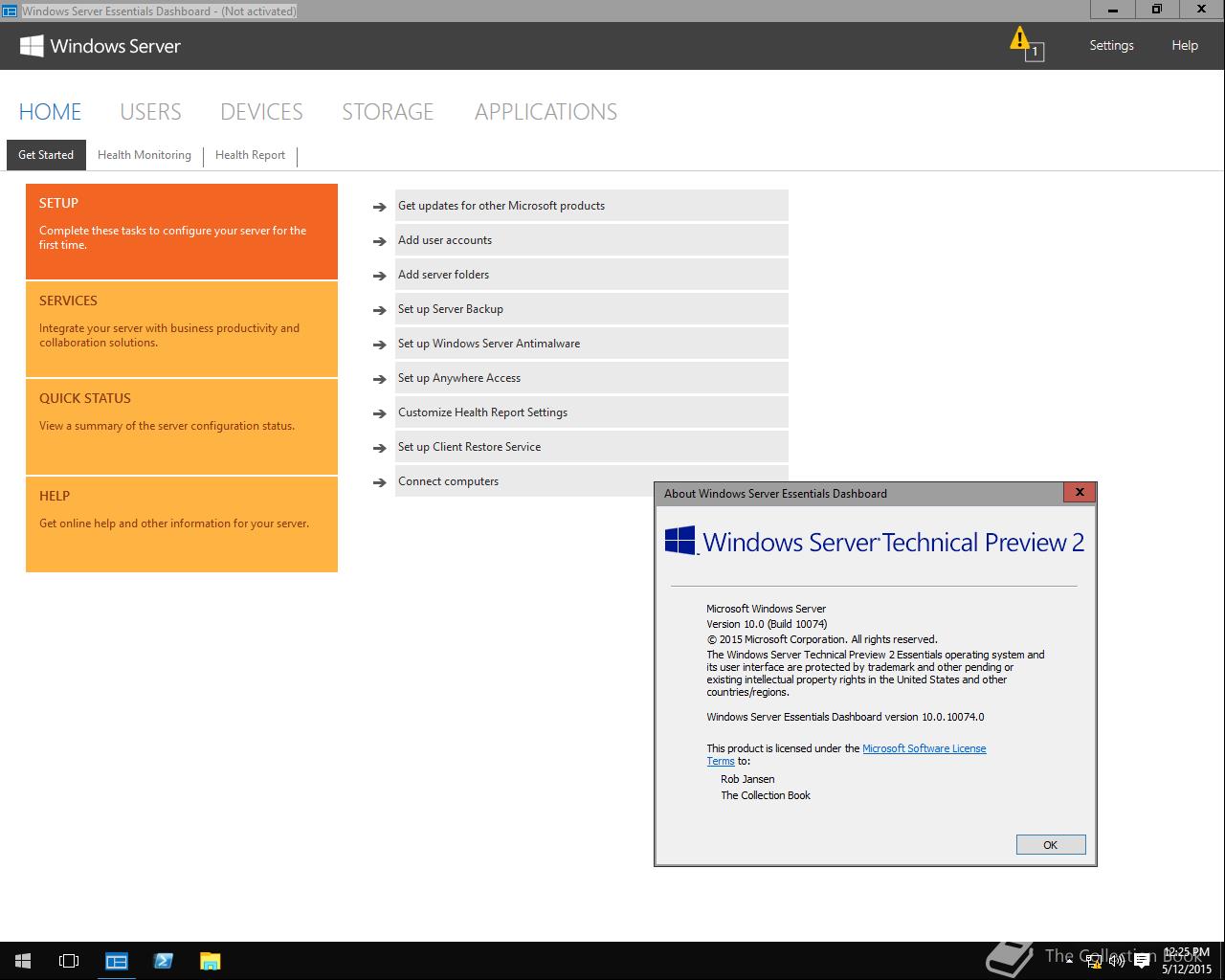Click the 'The Collection Book' organization text
This screenshot has width=1225, height=980.
point(766,795)
